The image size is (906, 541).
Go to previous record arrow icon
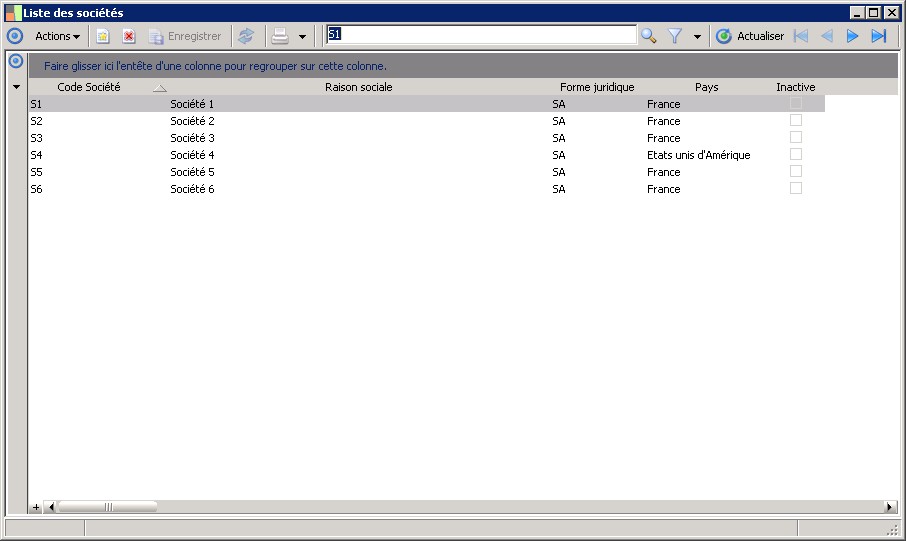pyautogui.click(x=827, y=36)
